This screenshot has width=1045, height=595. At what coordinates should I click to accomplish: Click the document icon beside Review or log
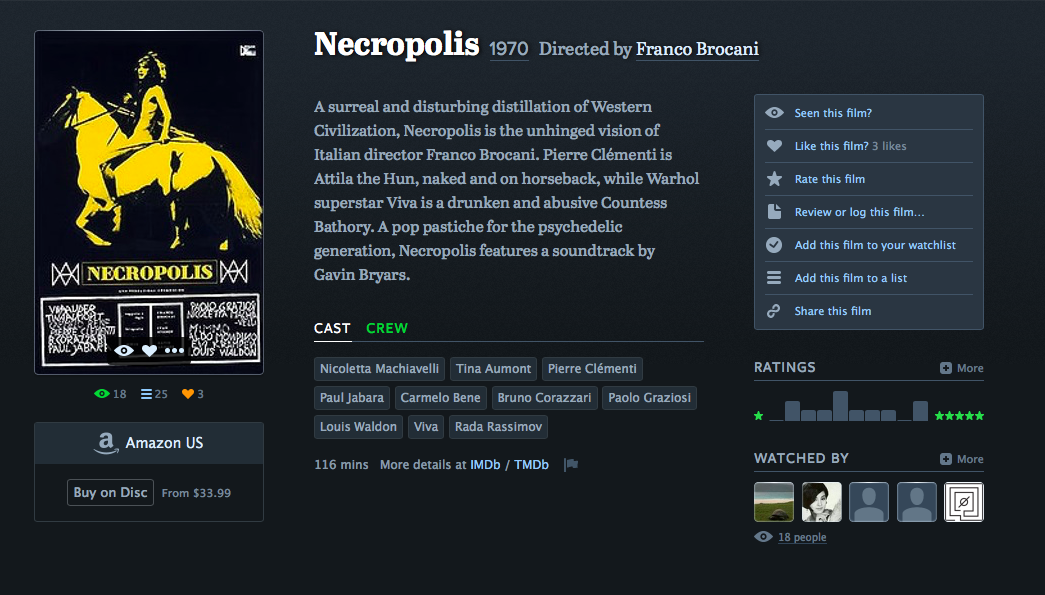coord(774,212)
